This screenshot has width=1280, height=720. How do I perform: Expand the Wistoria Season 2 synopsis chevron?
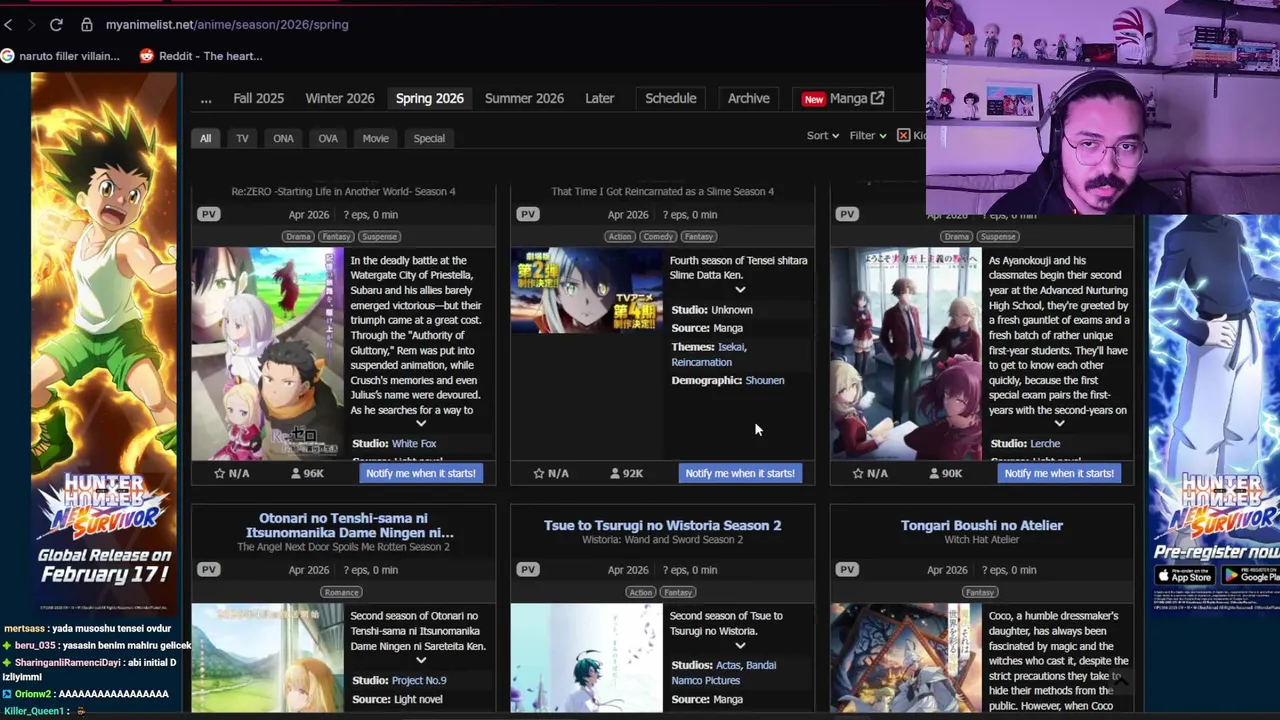click(x=740, y=645)
